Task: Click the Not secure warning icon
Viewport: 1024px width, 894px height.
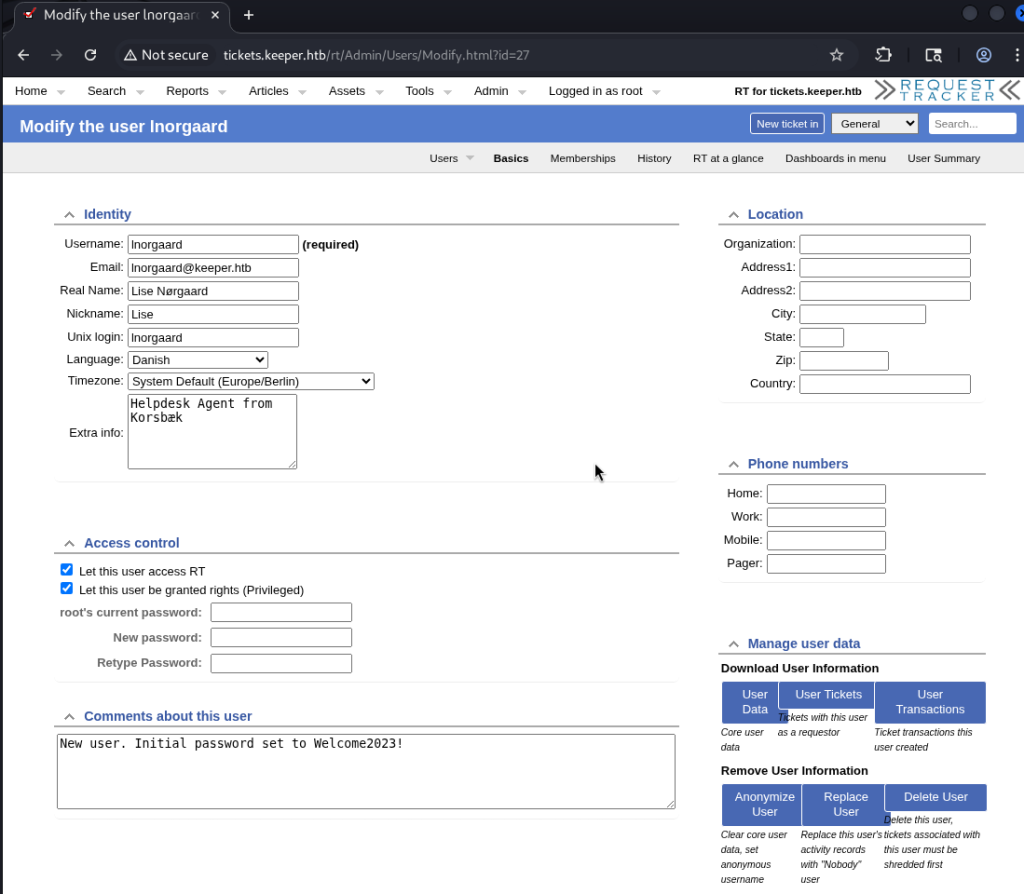Action: click(x=130, y=55)
